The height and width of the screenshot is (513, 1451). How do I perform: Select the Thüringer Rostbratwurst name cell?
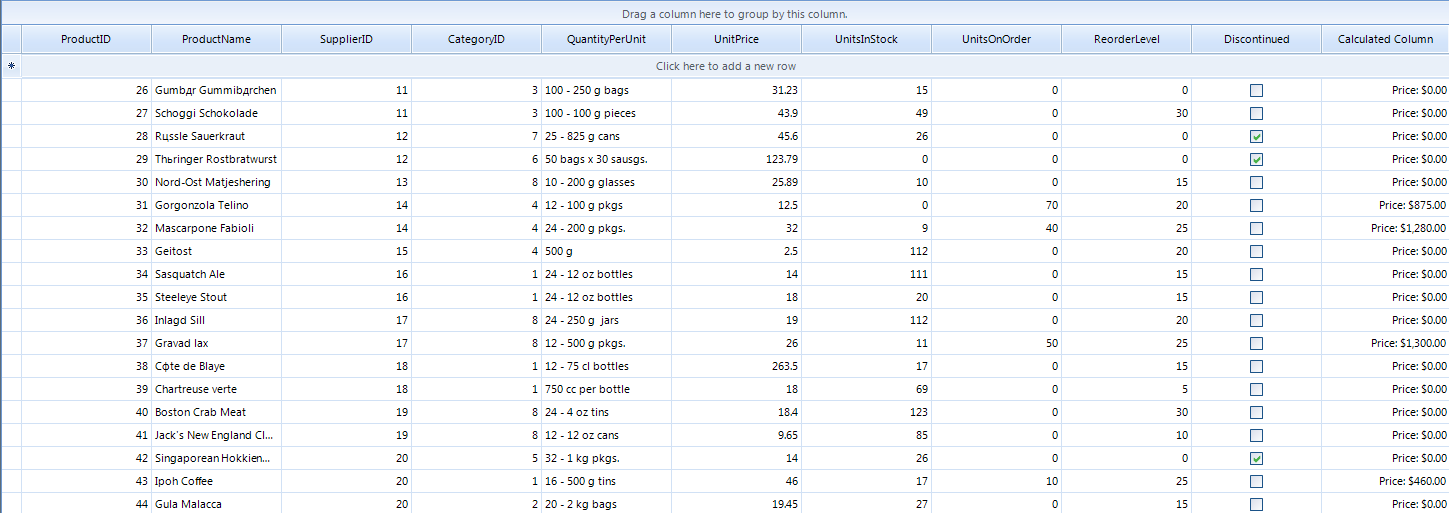(216, 159)
